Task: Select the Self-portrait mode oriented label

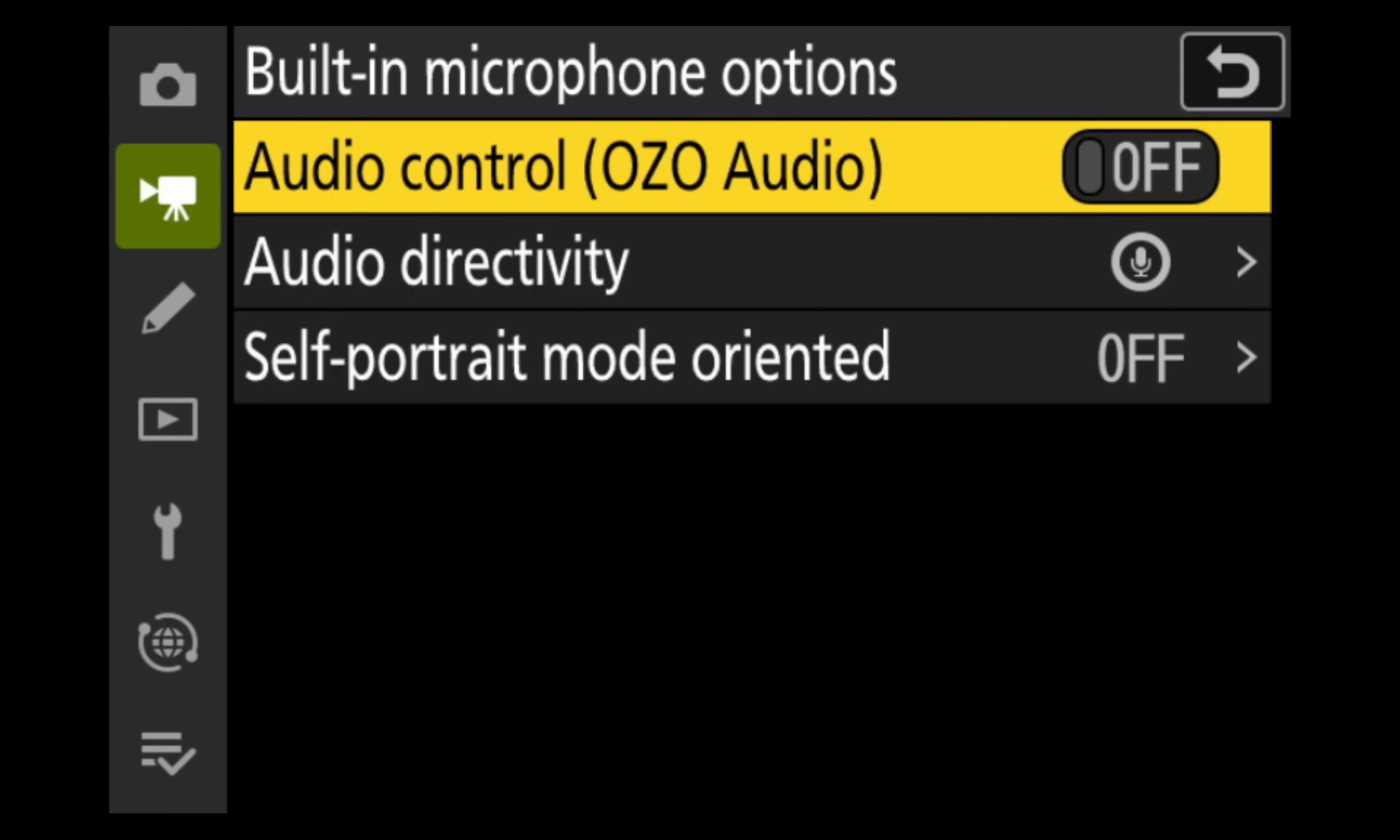Action: click(x=567, y=358)
